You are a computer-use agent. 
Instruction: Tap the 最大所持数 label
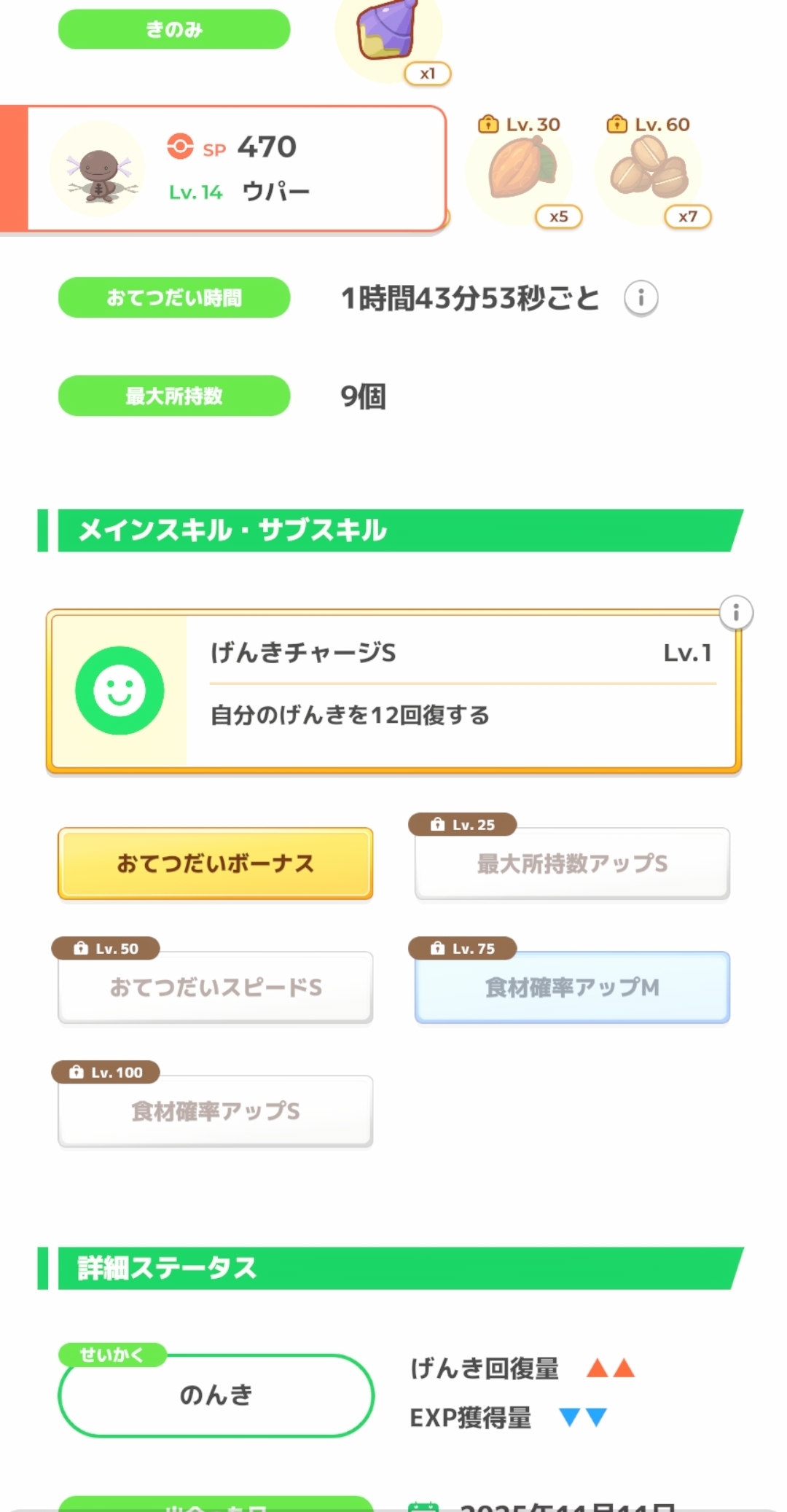point(174,396)
